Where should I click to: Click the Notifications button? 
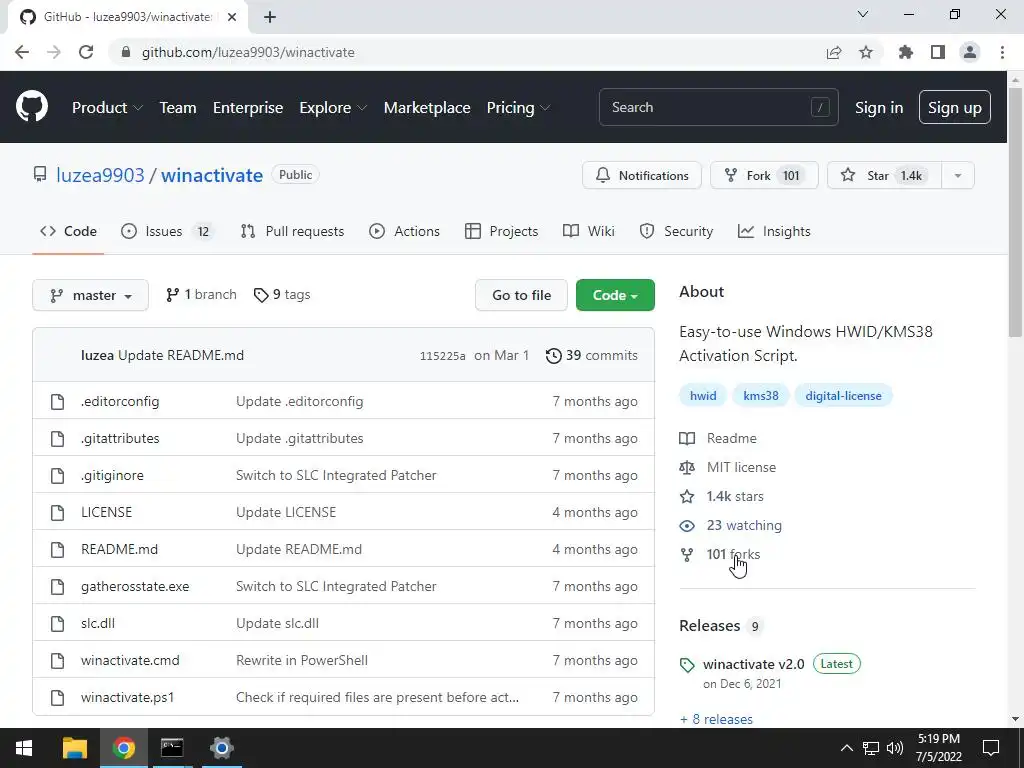[x=642, y=176]
